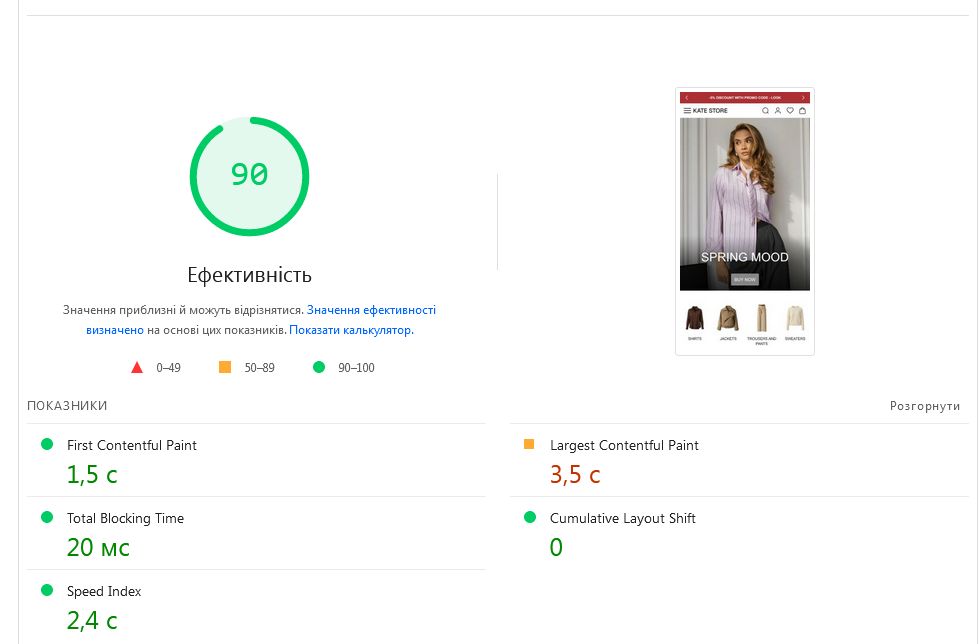Image resolution: width=980 pixels, height=644 pixels.
Task: Click the left arrow on promo banner
Action: [x=687, y=98]
